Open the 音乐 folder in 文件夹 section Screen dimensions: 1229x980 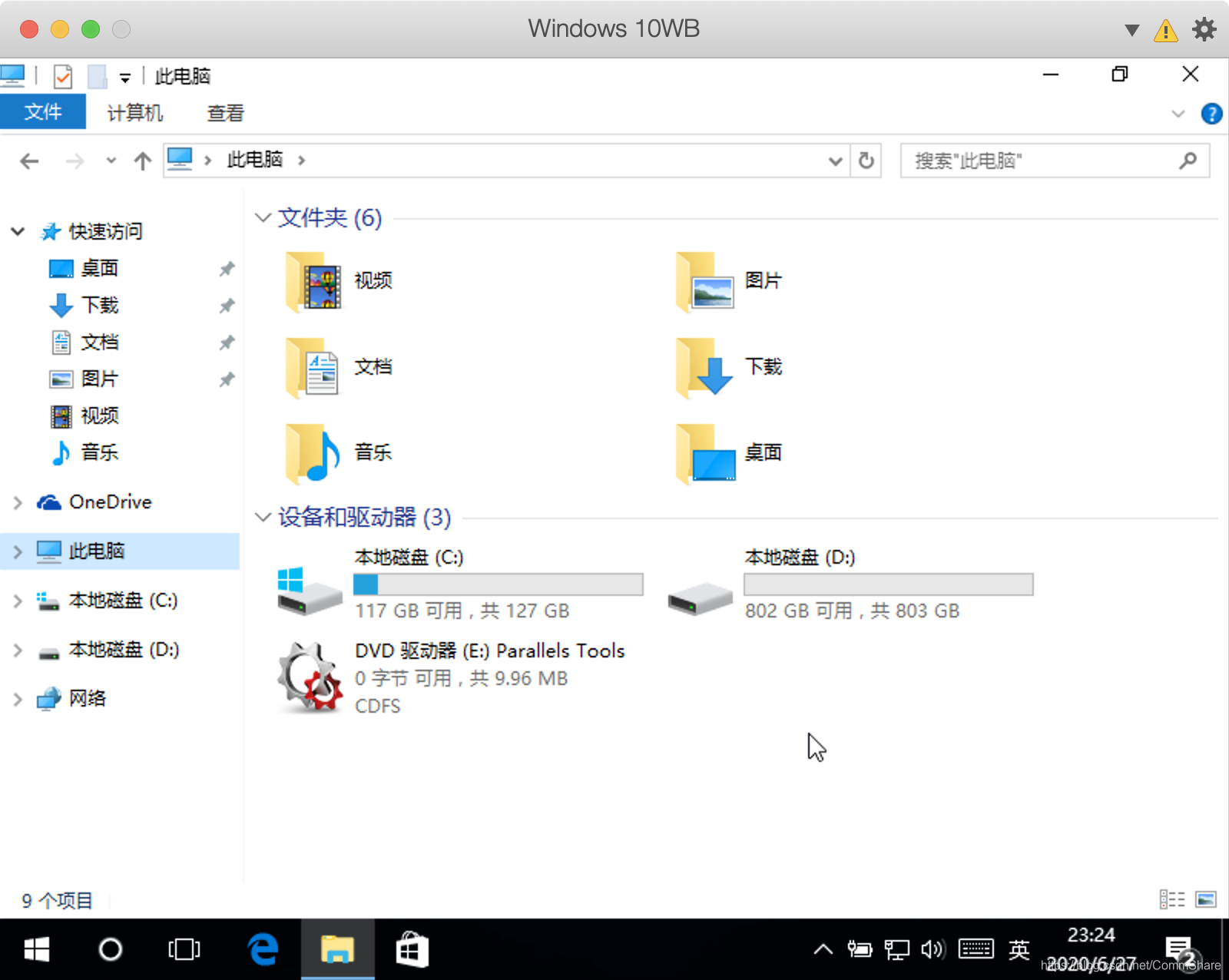[339, 453]
